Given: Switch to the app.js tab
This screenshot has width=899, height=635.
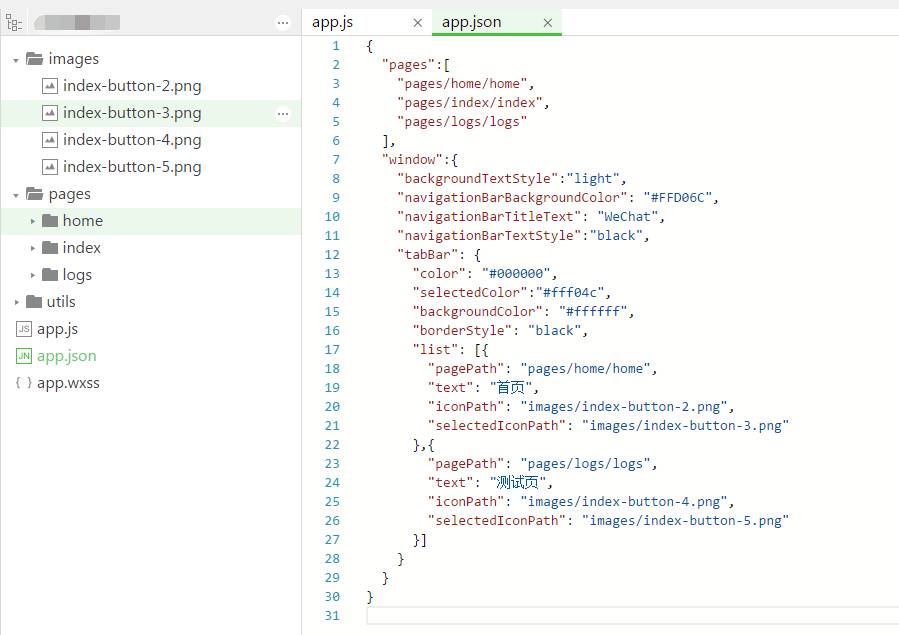Looking at the screenshot, I should (x=333, y=22).
